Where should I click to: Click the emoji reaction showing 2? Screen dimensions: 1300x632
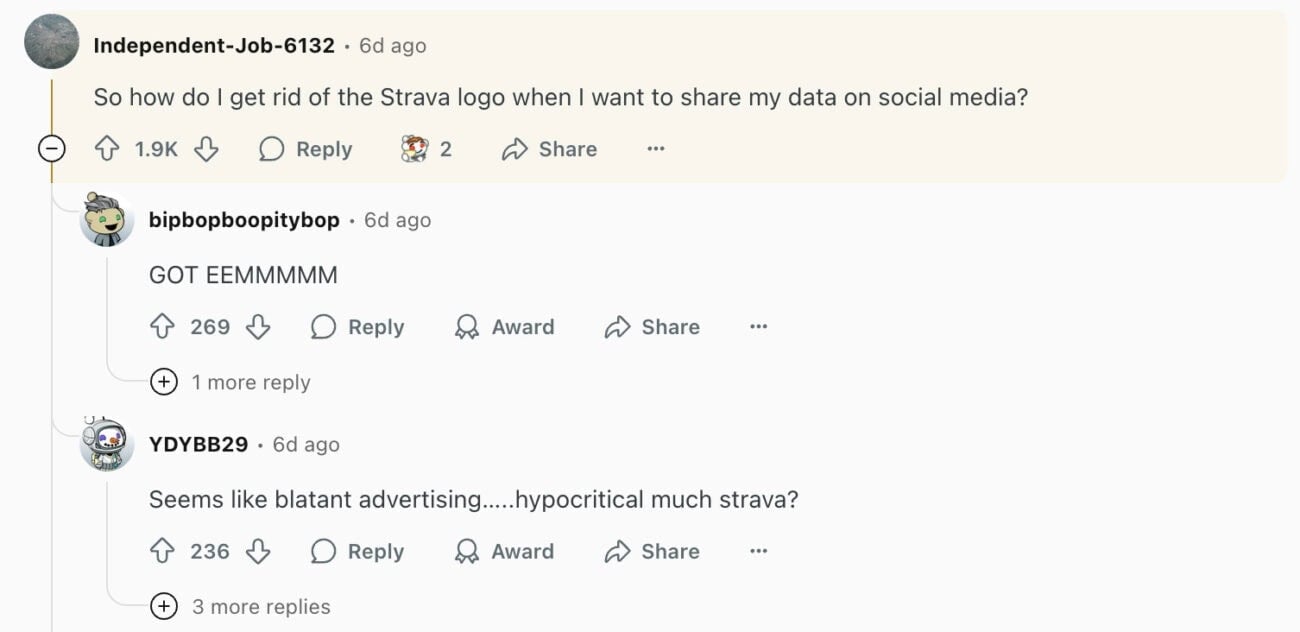pos(425,148)
